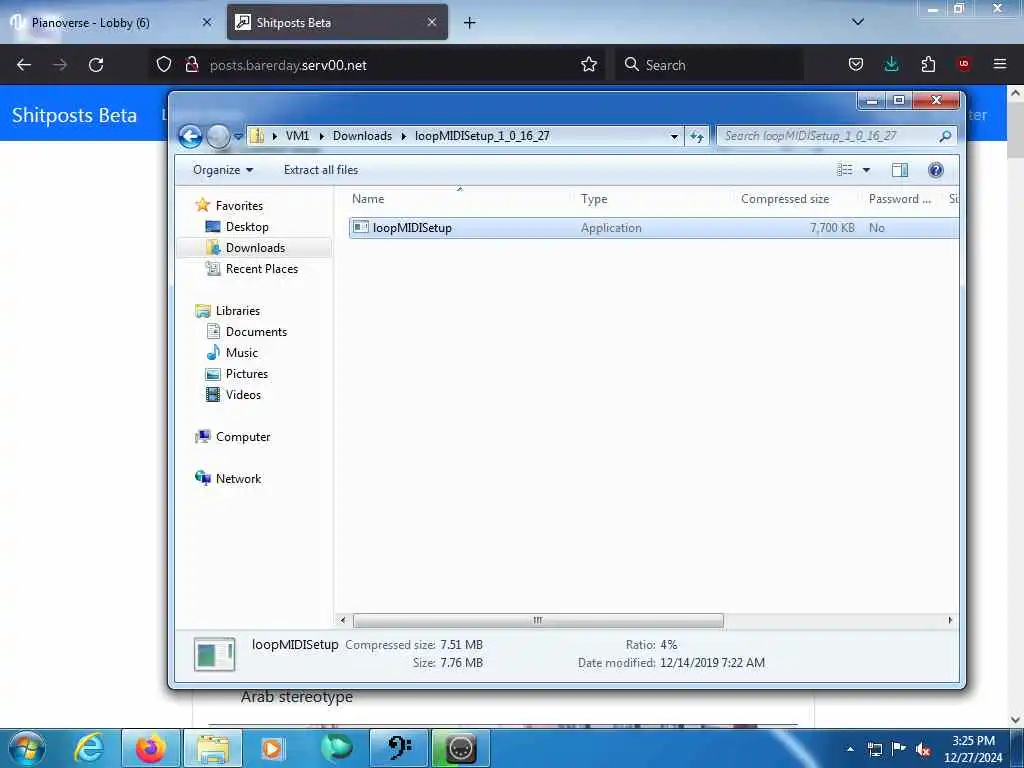Switch to Firefox in the taskbar
Viewport: 1024px width, 768px height.
(151, 748)
